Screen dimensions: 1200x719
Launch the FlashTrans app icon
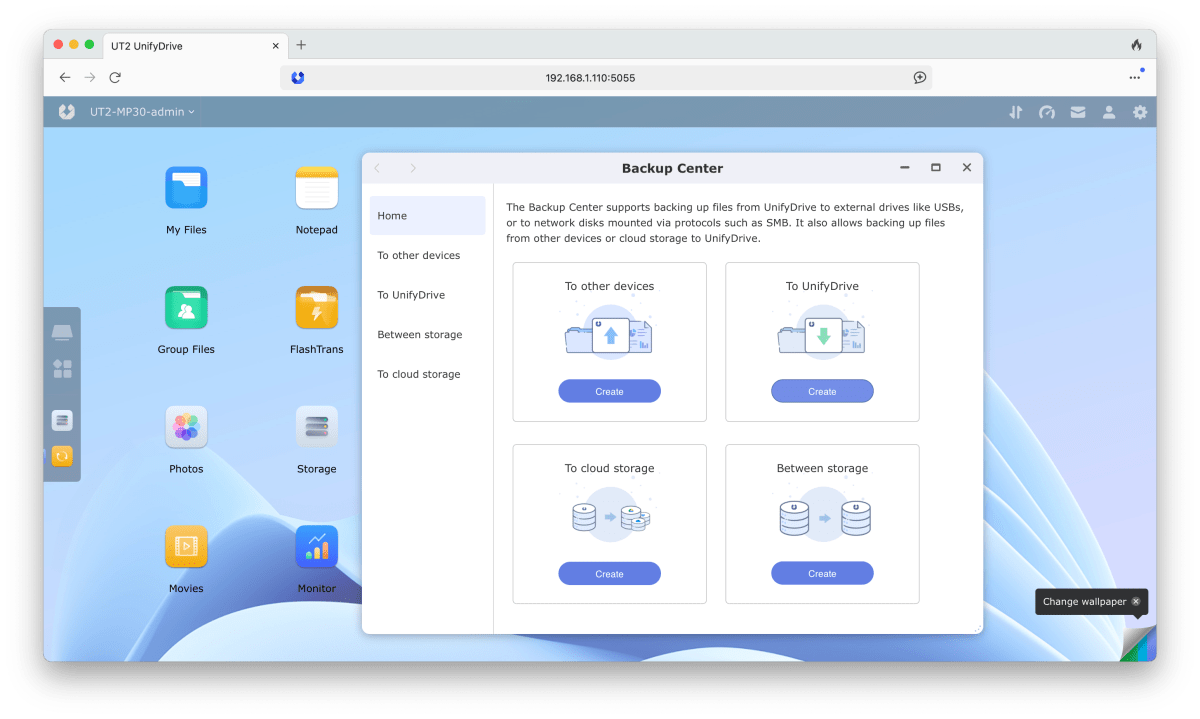(x=316, y=308)
